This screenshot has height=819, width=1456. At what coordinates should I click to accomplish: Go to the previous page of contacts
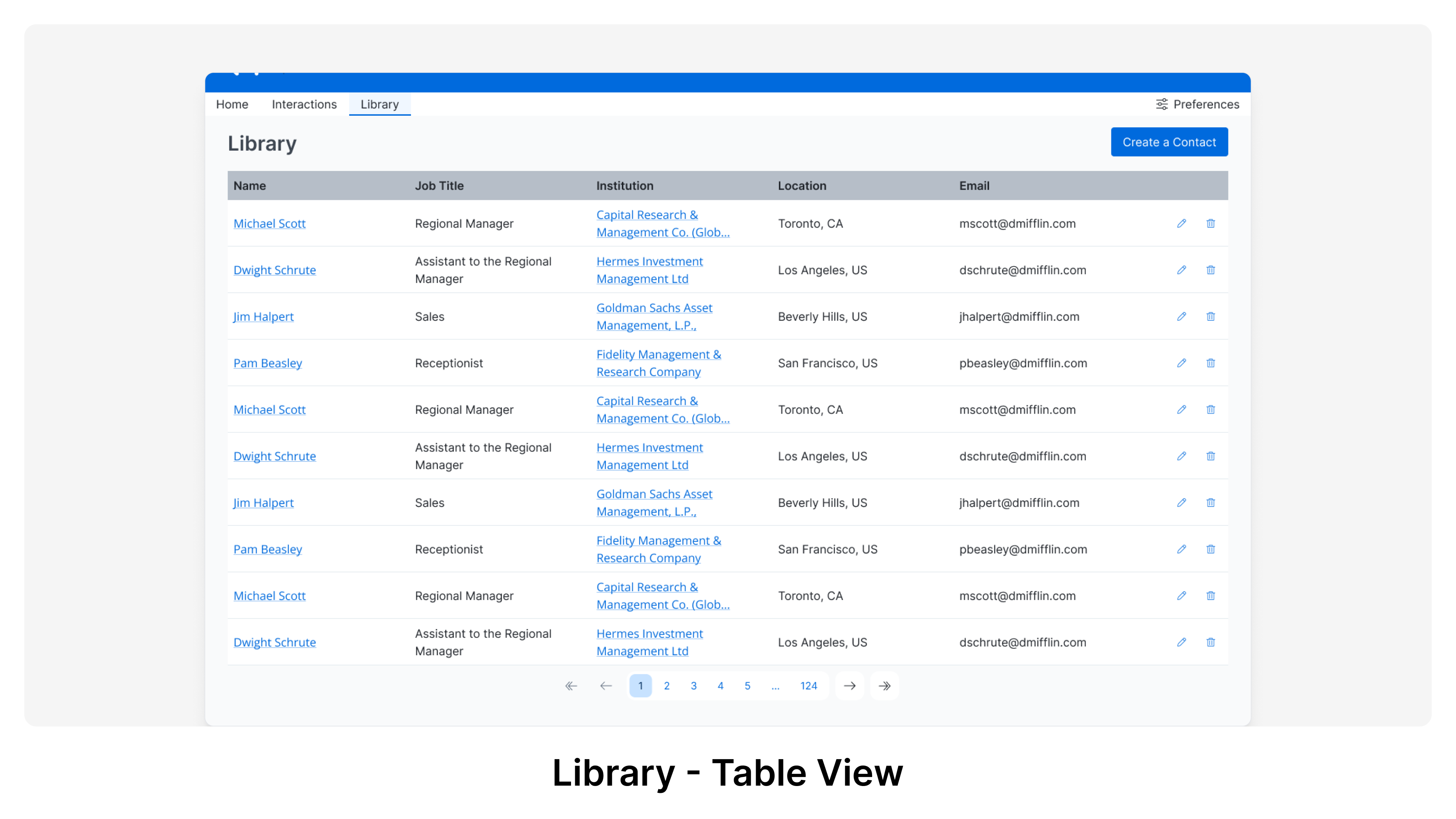(606, 686)
